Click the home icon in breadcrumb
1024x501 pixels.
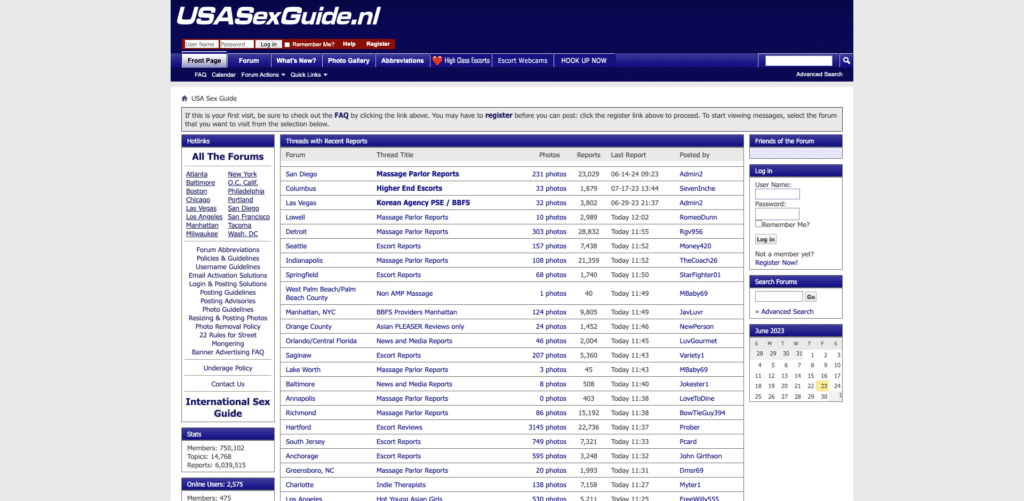click(x=185, y=99)
